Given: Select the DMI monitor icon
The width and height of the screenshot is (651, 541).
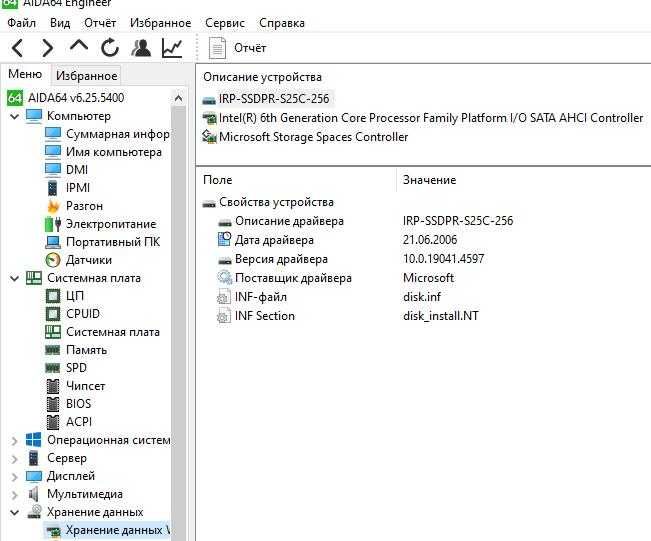Looking at the screenshot, I should click(53, 169).
